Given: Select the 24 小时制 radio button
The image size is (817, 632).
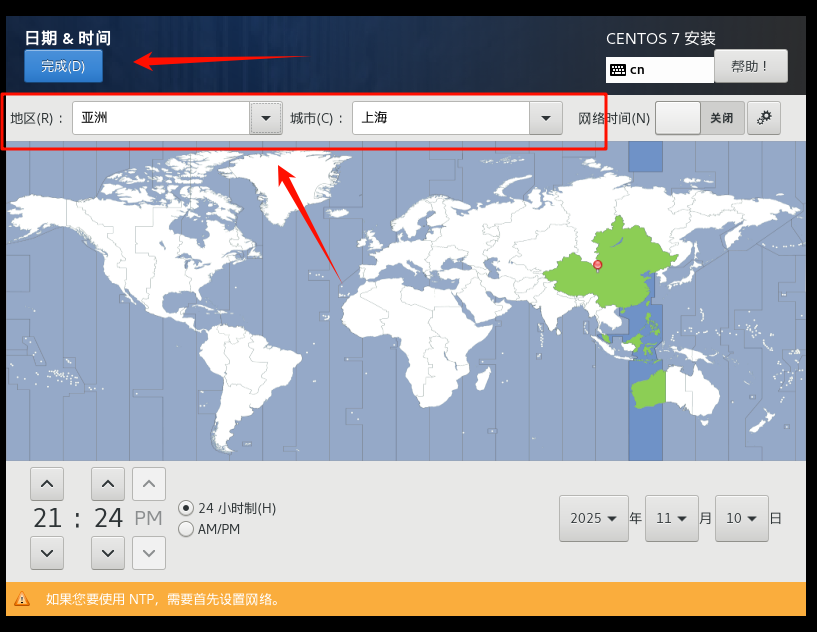Looking at the screenshot, I should (184, 508).
